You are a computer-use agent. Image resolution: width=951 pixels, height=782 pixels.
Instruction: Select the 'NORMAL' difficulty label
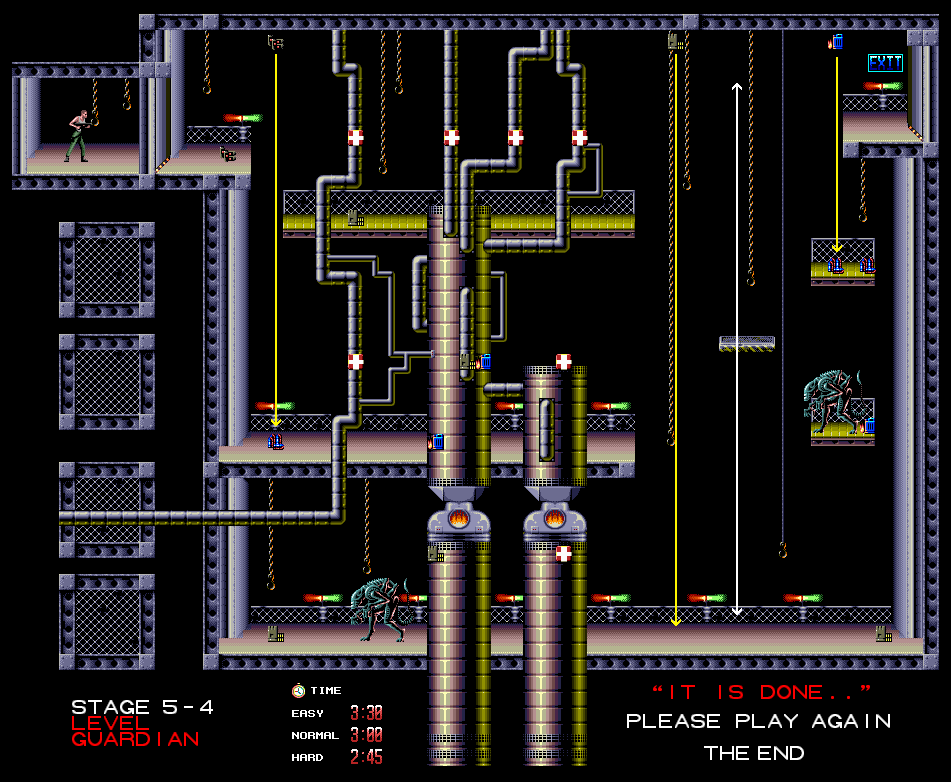point(315,735)
